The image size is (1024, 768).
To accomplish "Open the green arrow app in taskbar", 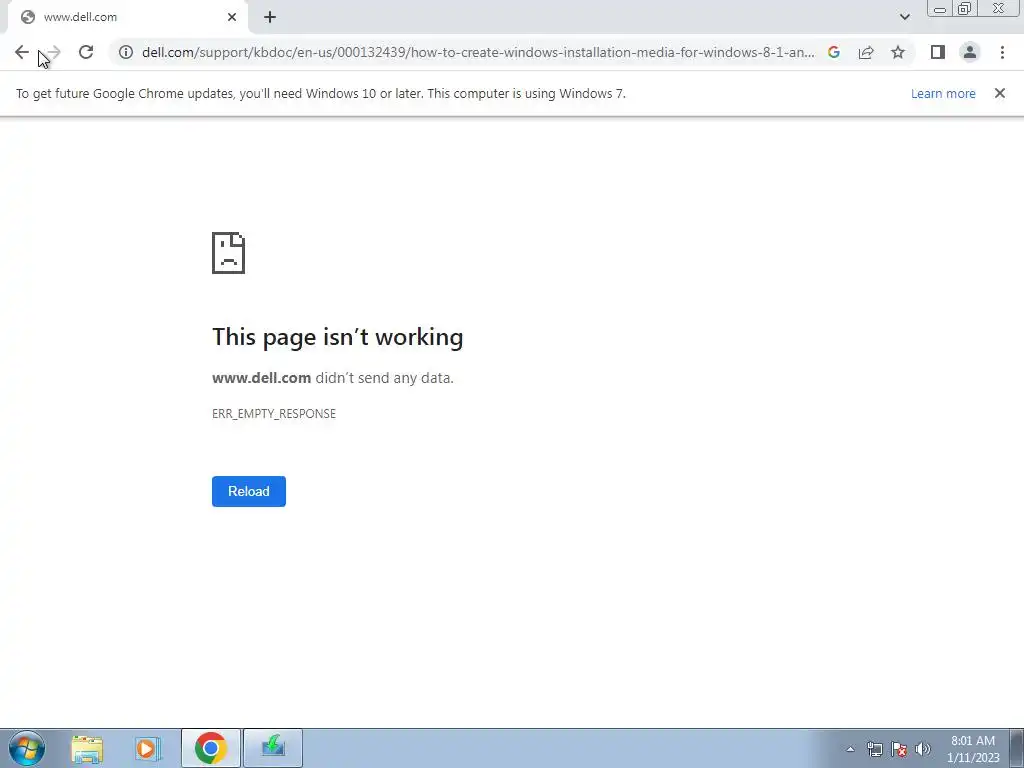I will coord(273,748).
